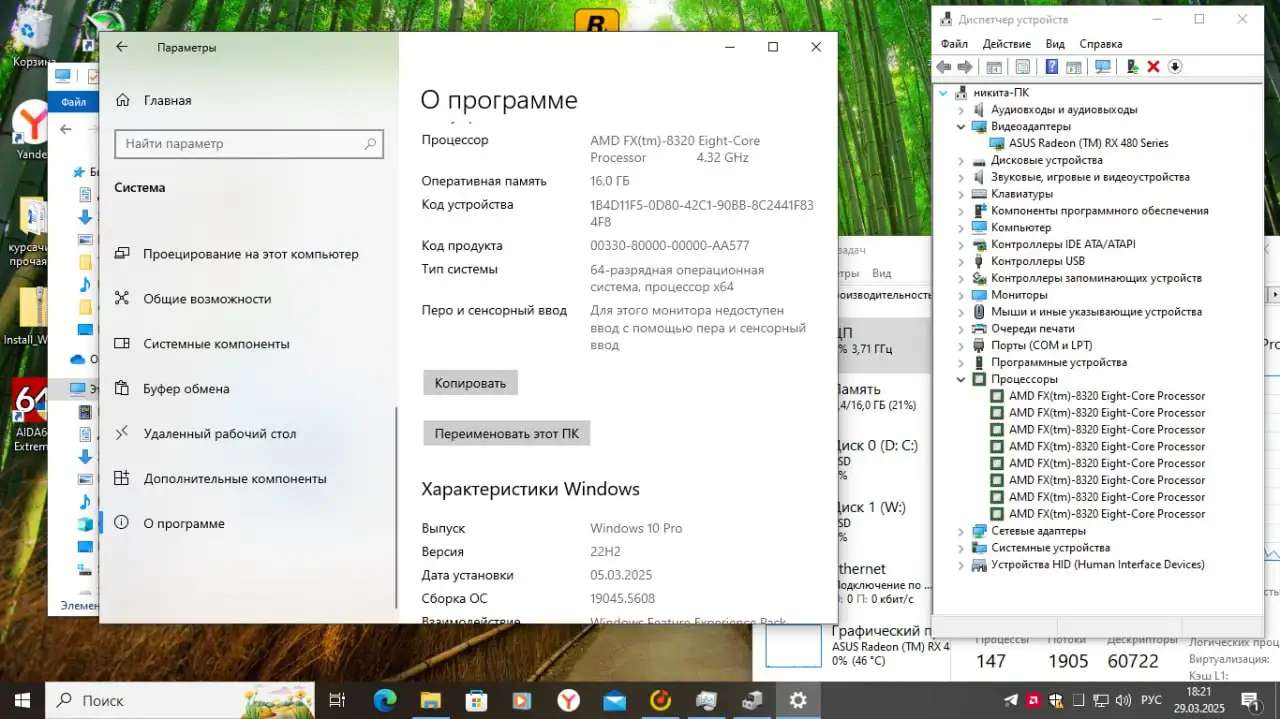Click the red X uninstall device icon
Image resolution: width=1280 pixels, height=719 pixels.
tap(1153, 67)
